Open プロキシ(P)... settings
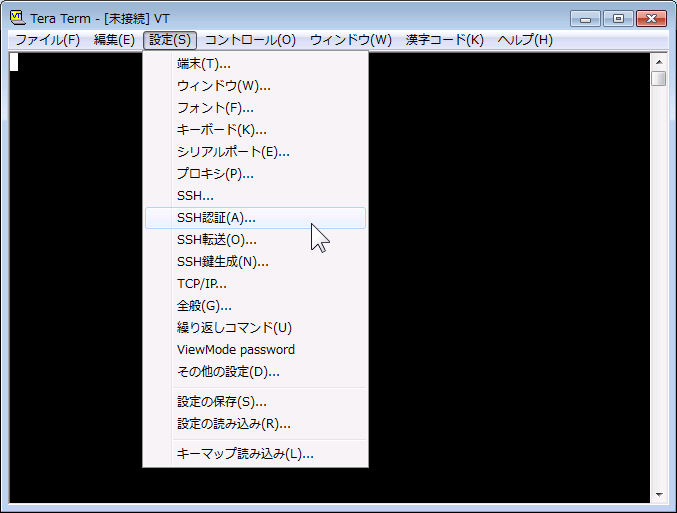 [255, 174]
